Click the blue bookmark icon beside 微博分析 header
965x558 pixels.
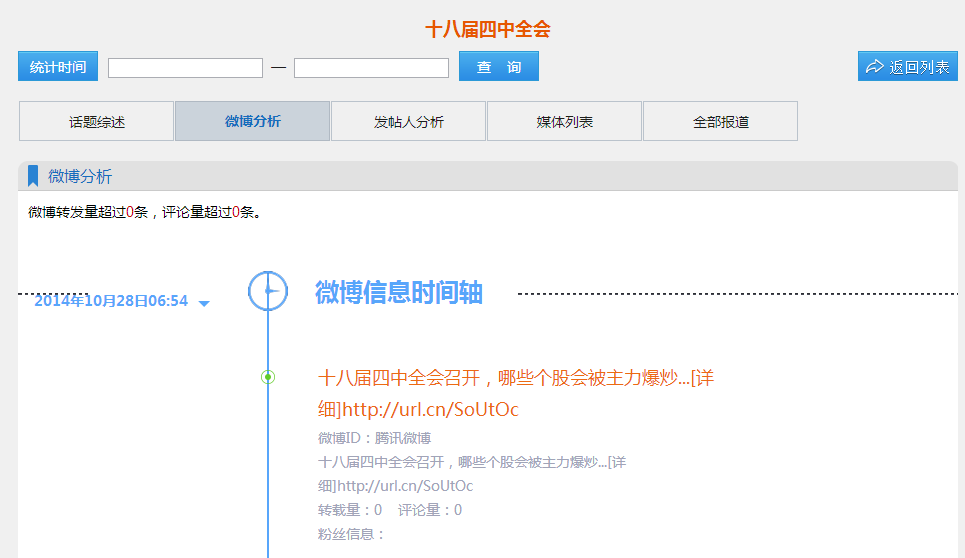[33, 176]
